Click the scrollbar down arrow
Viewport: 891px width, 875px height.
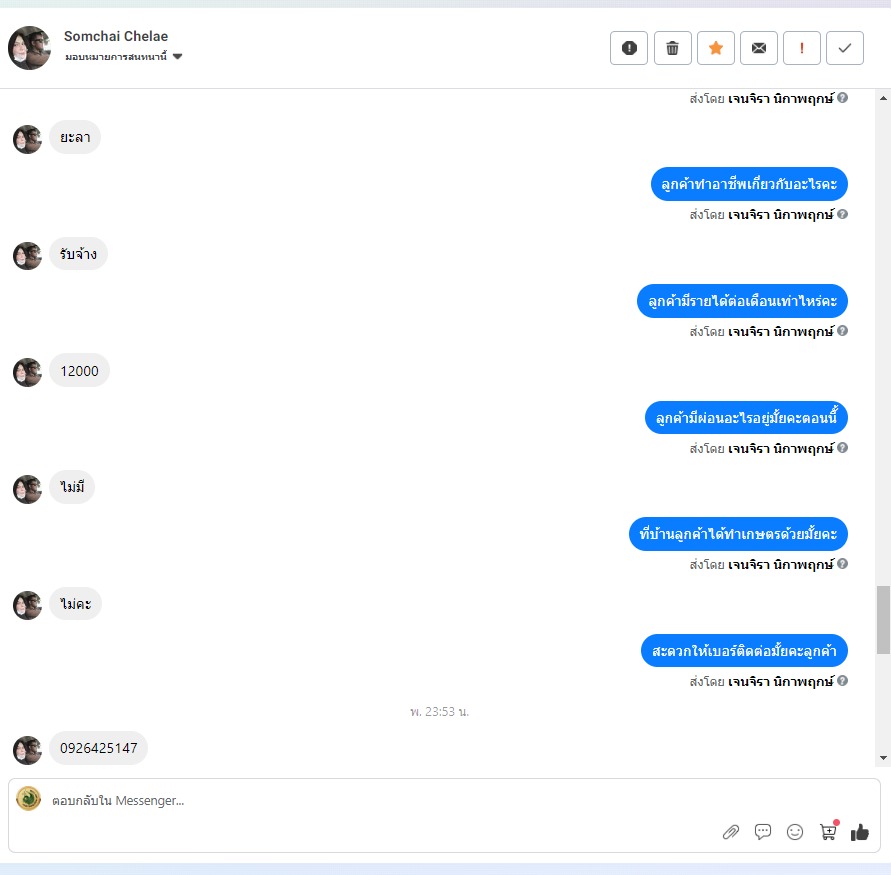pyautogui.click(x=883, y=757)
